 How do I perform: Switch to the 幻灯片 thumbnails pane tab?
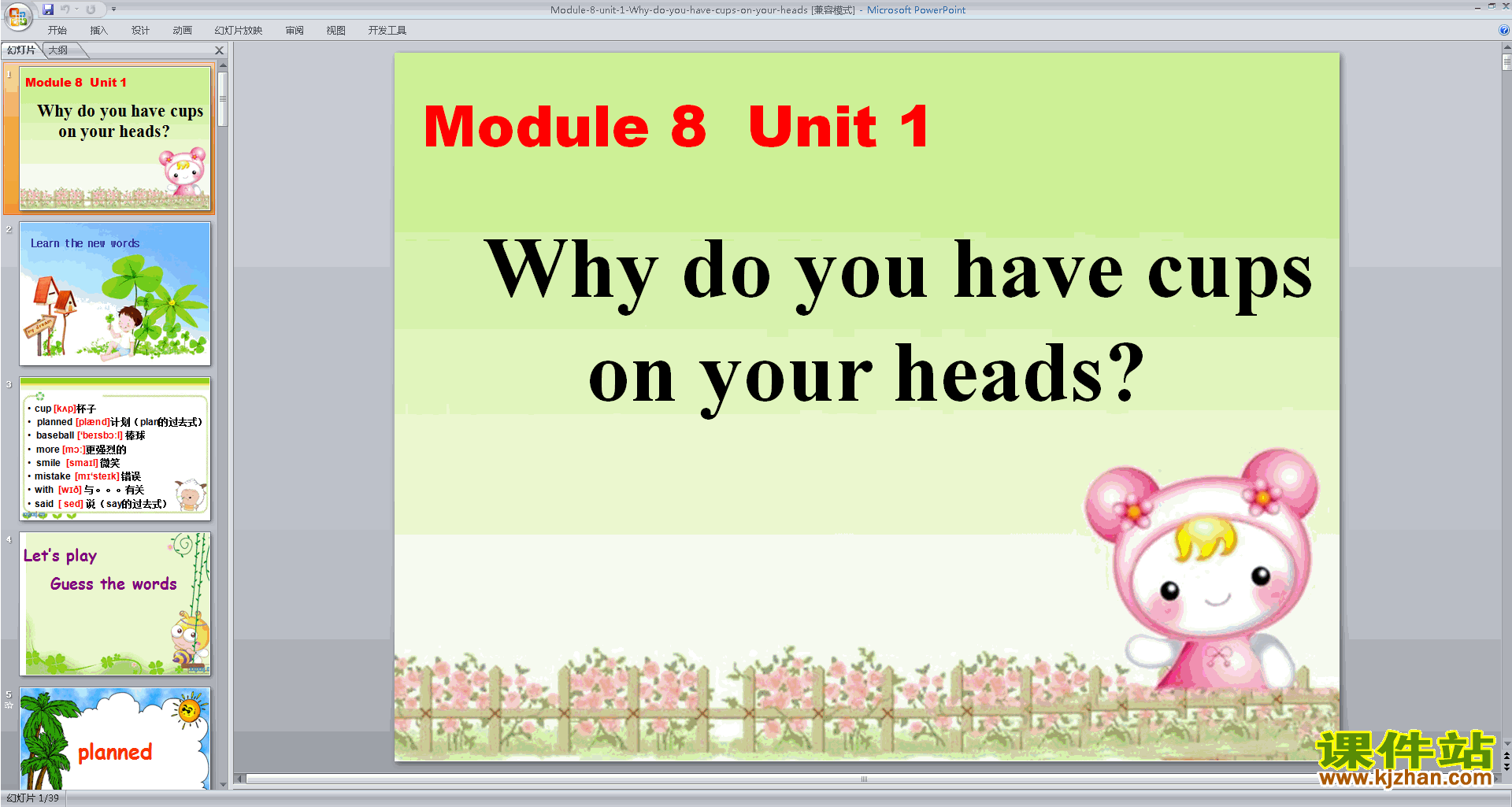pos(21,50)
